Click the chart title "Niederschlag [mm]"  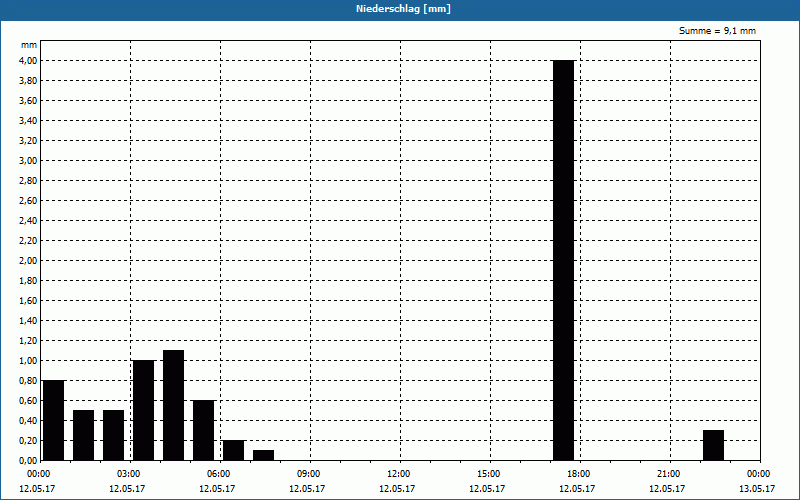click(x=403, y=9)
